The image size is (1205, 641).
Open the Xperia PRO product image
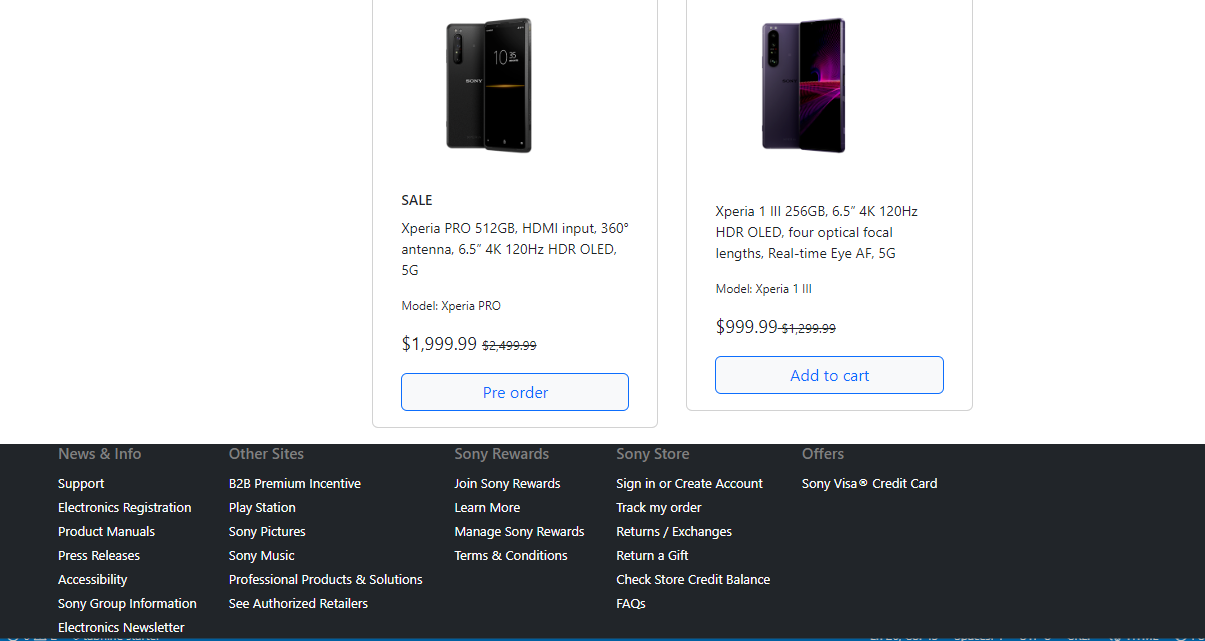488,85
